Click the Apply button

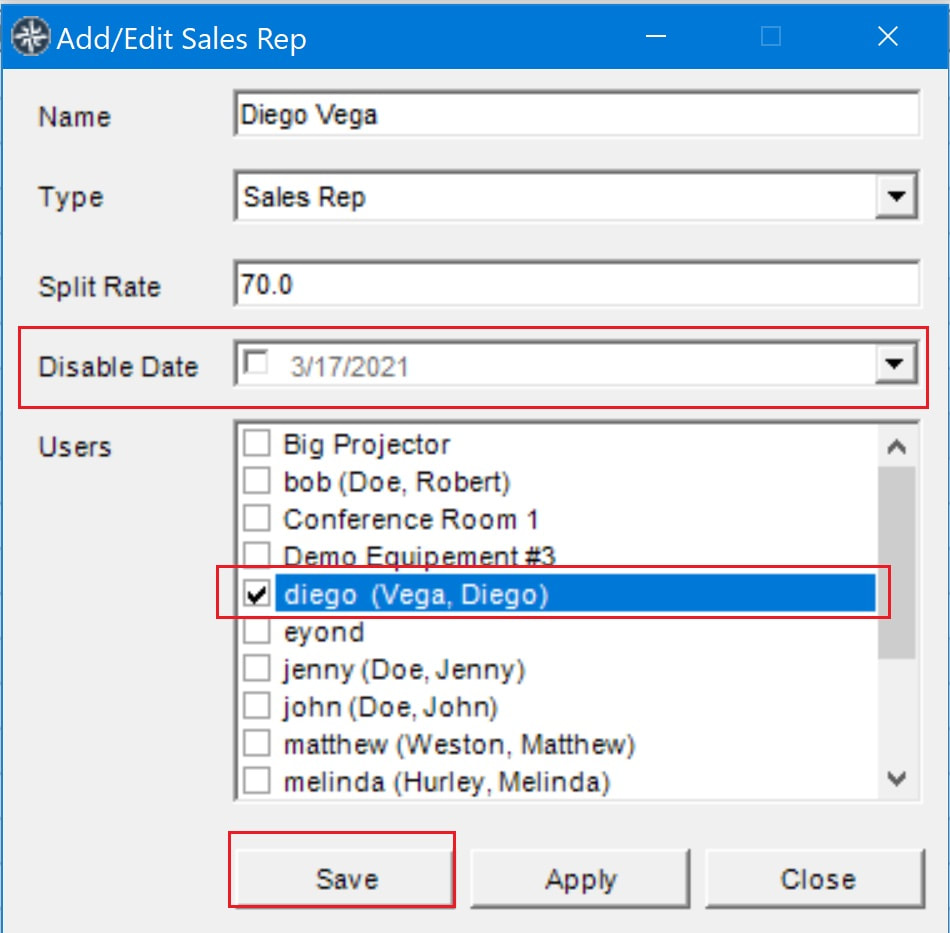coord(580,879)
